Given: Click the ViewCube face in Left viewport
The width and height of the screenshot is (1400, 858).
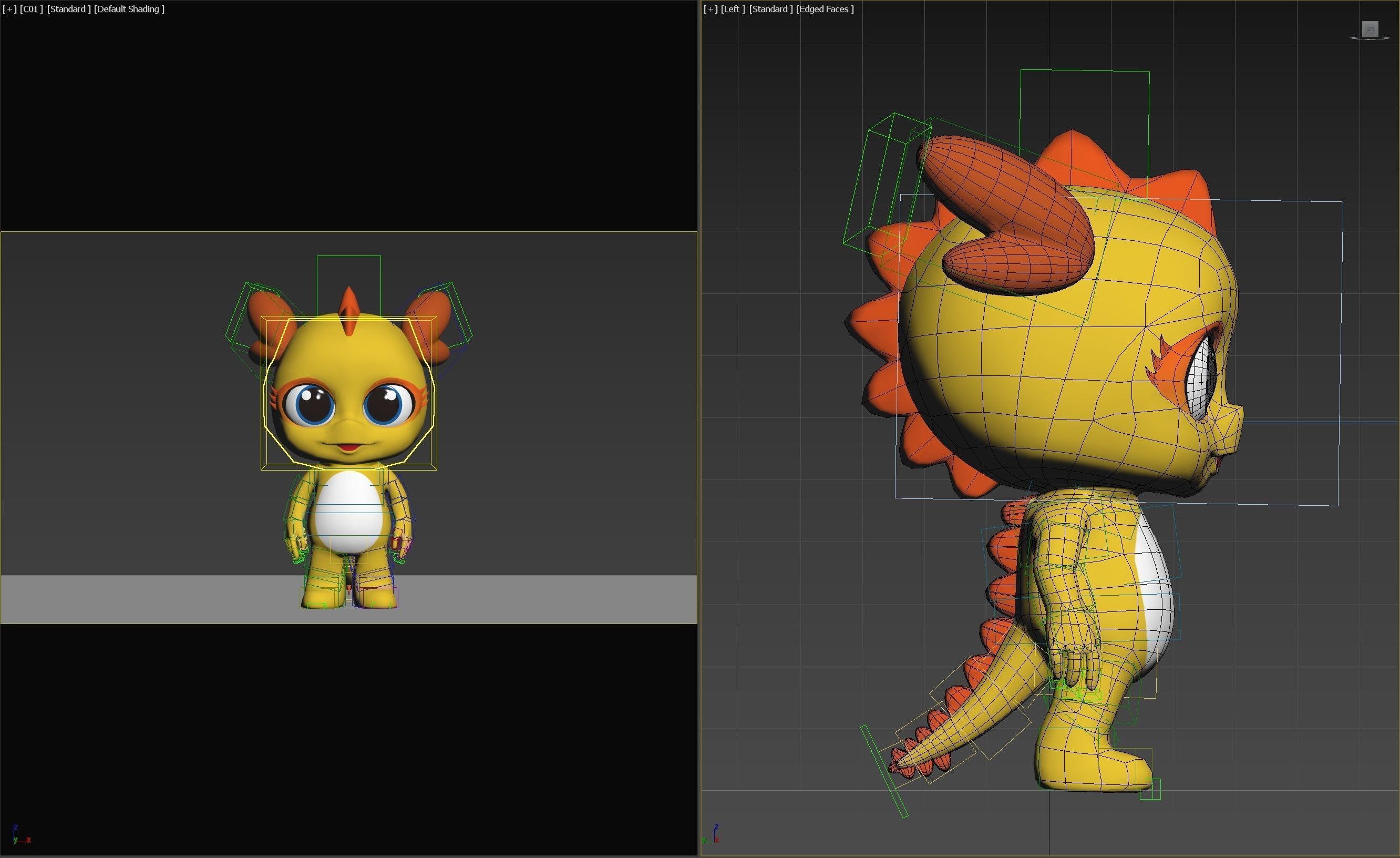Looking at the screenshot, I should [1370, 29].
